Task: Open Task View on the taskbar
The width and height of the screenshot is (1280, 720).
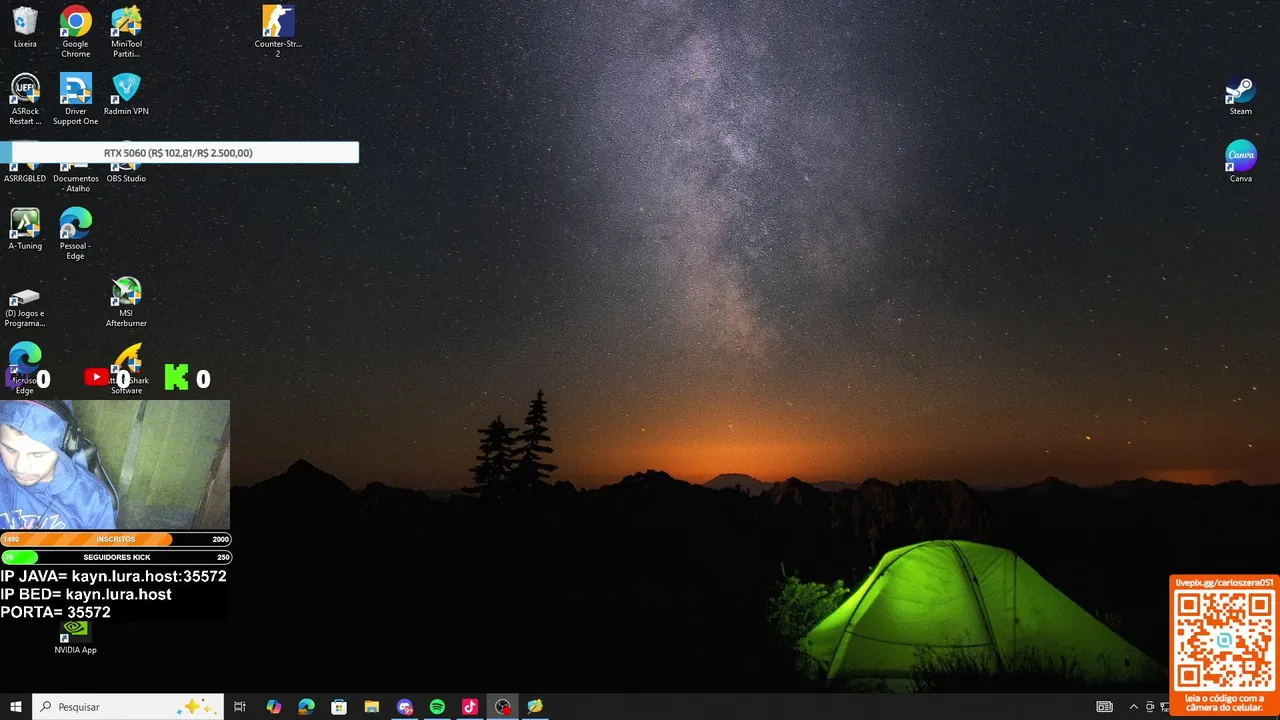Action: pos(240,707)
